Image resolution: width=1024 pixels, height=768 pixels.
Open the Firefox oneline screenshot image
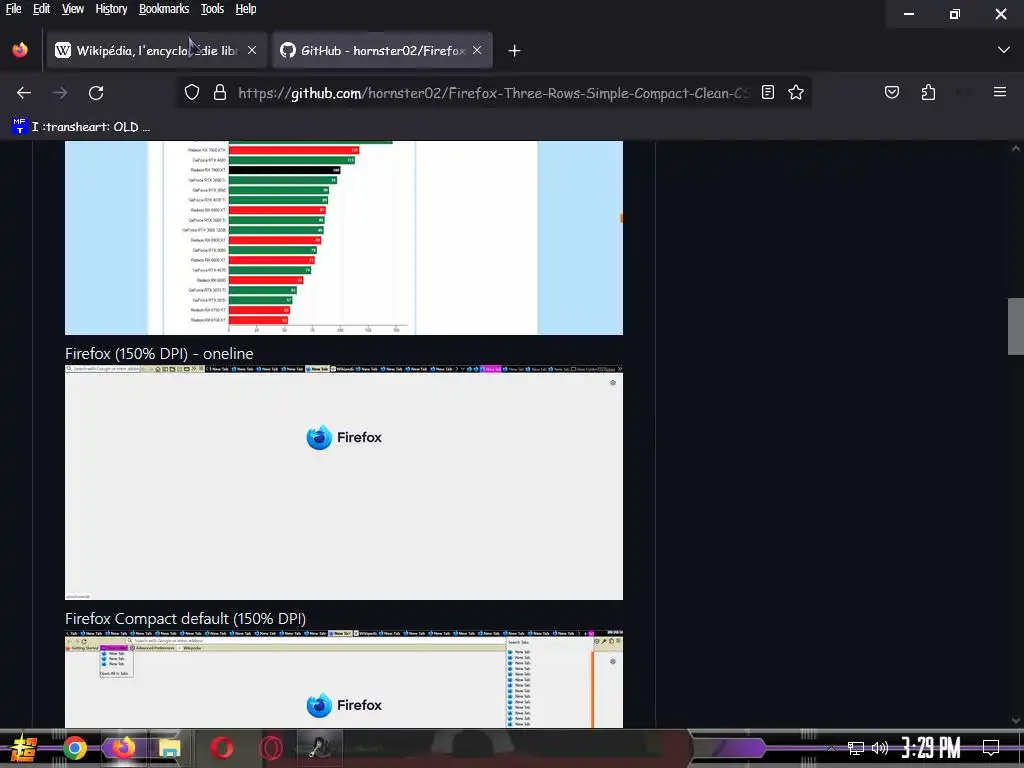[x=344, y=483]
